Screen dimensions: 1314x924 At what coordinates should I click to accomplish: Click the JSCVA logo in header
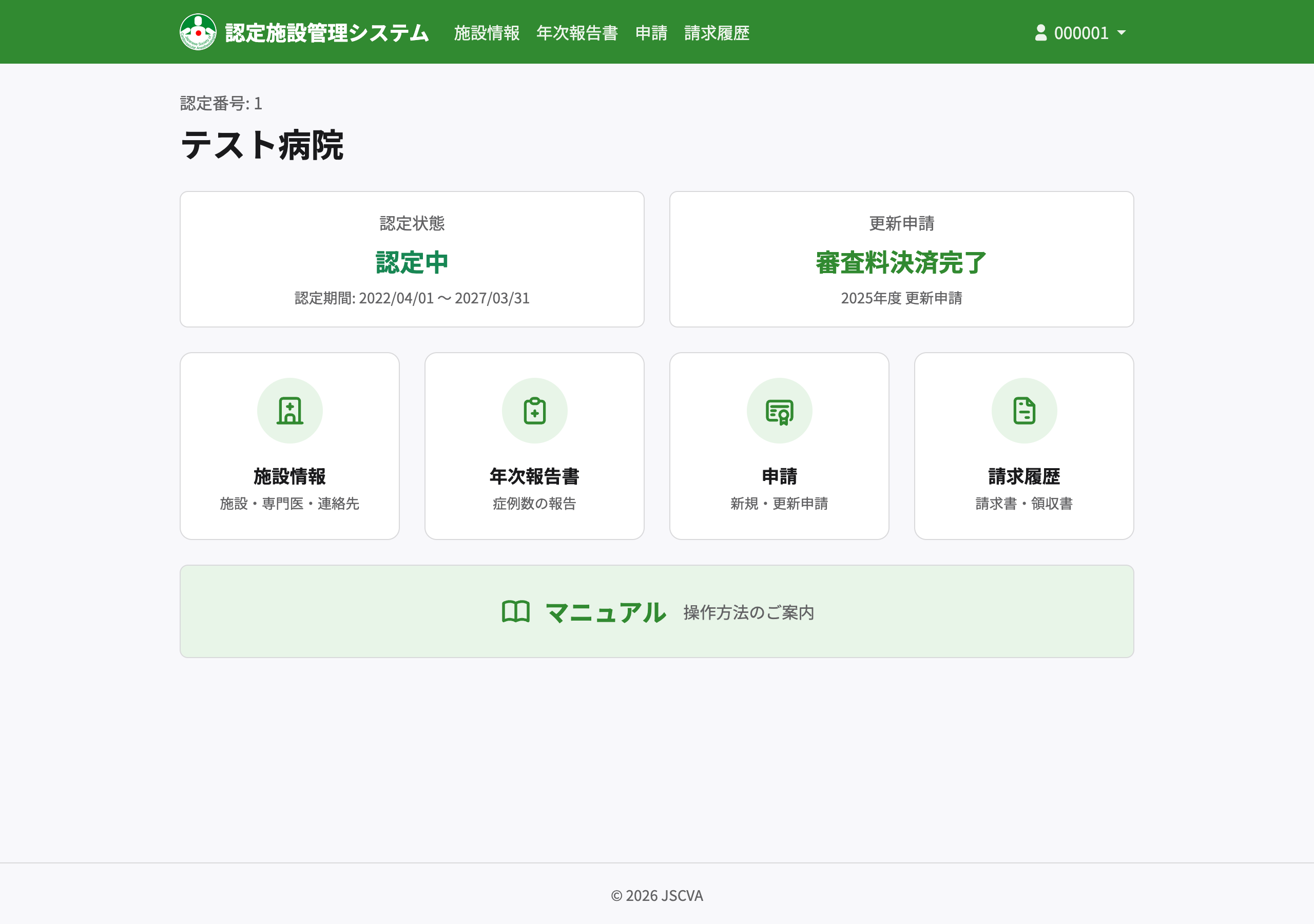pos(198,32)
